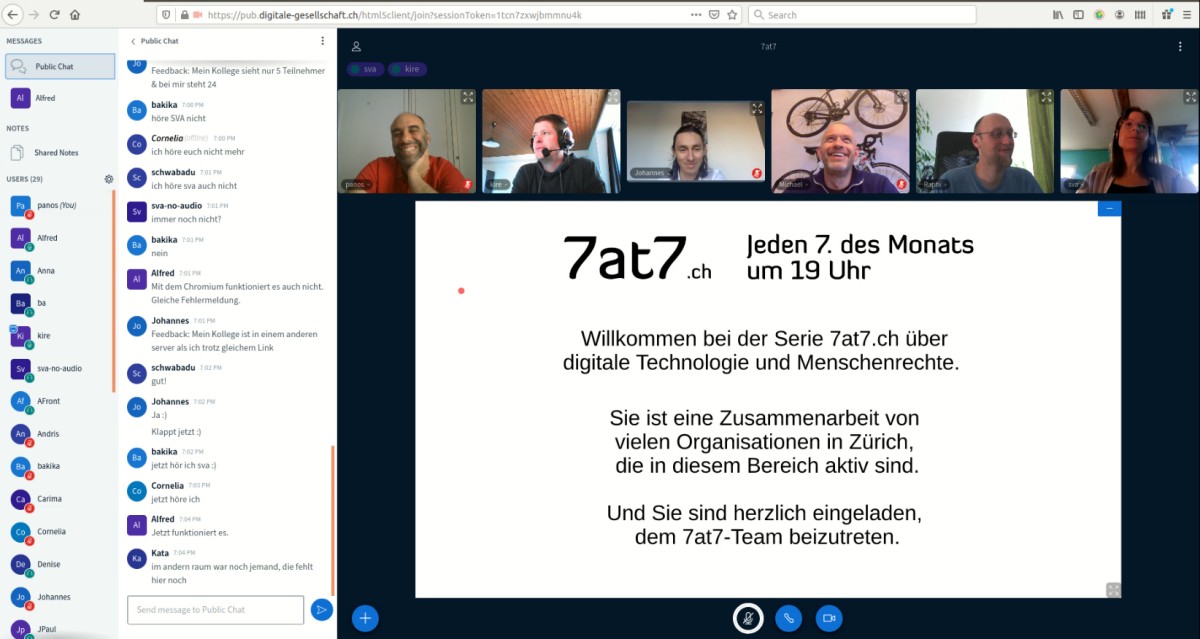Click the blue send message button

coord(321,609)
